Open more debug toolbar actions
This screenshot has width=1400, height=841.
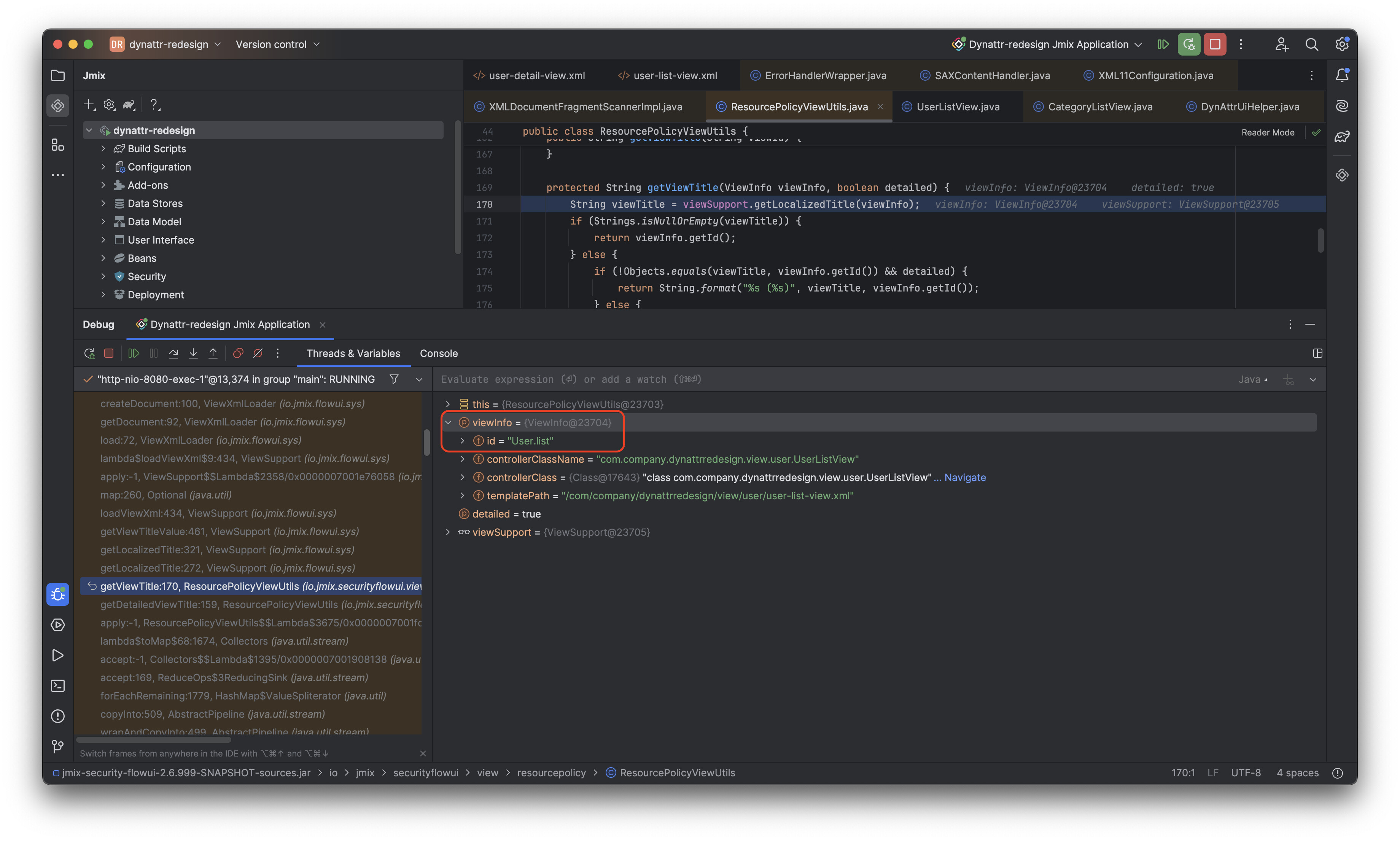tap(278, 353)
